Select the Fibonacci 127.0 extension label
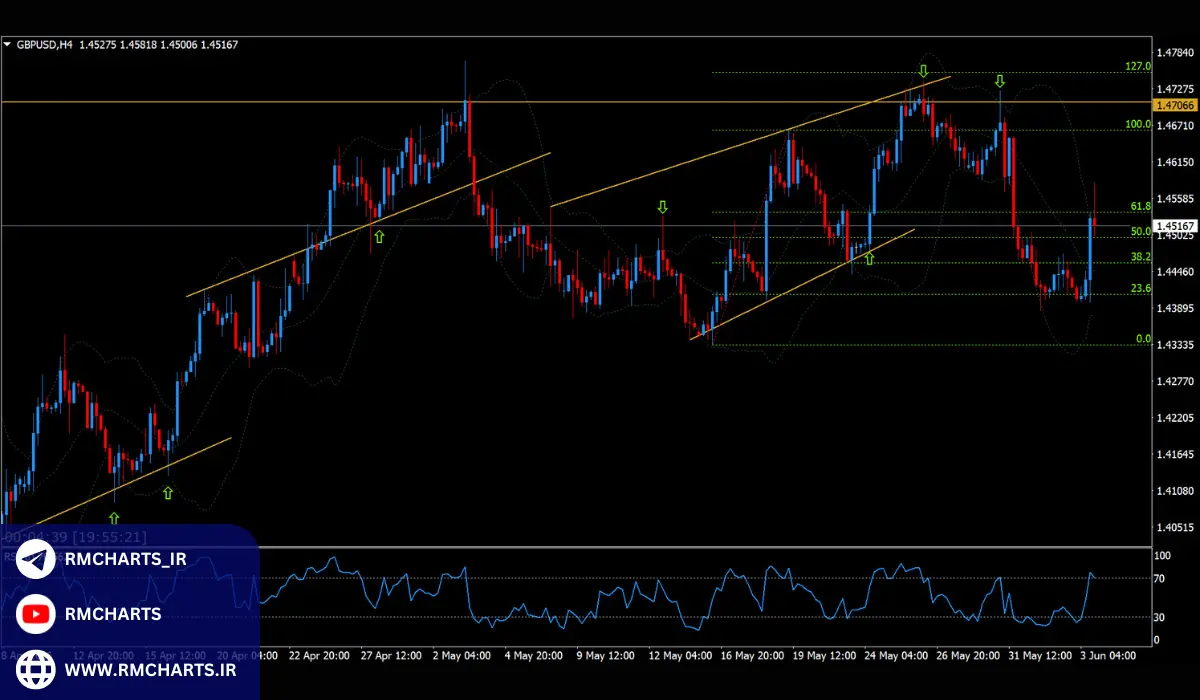Viewport: 1200px width, 700px height. pos(1138,67)
